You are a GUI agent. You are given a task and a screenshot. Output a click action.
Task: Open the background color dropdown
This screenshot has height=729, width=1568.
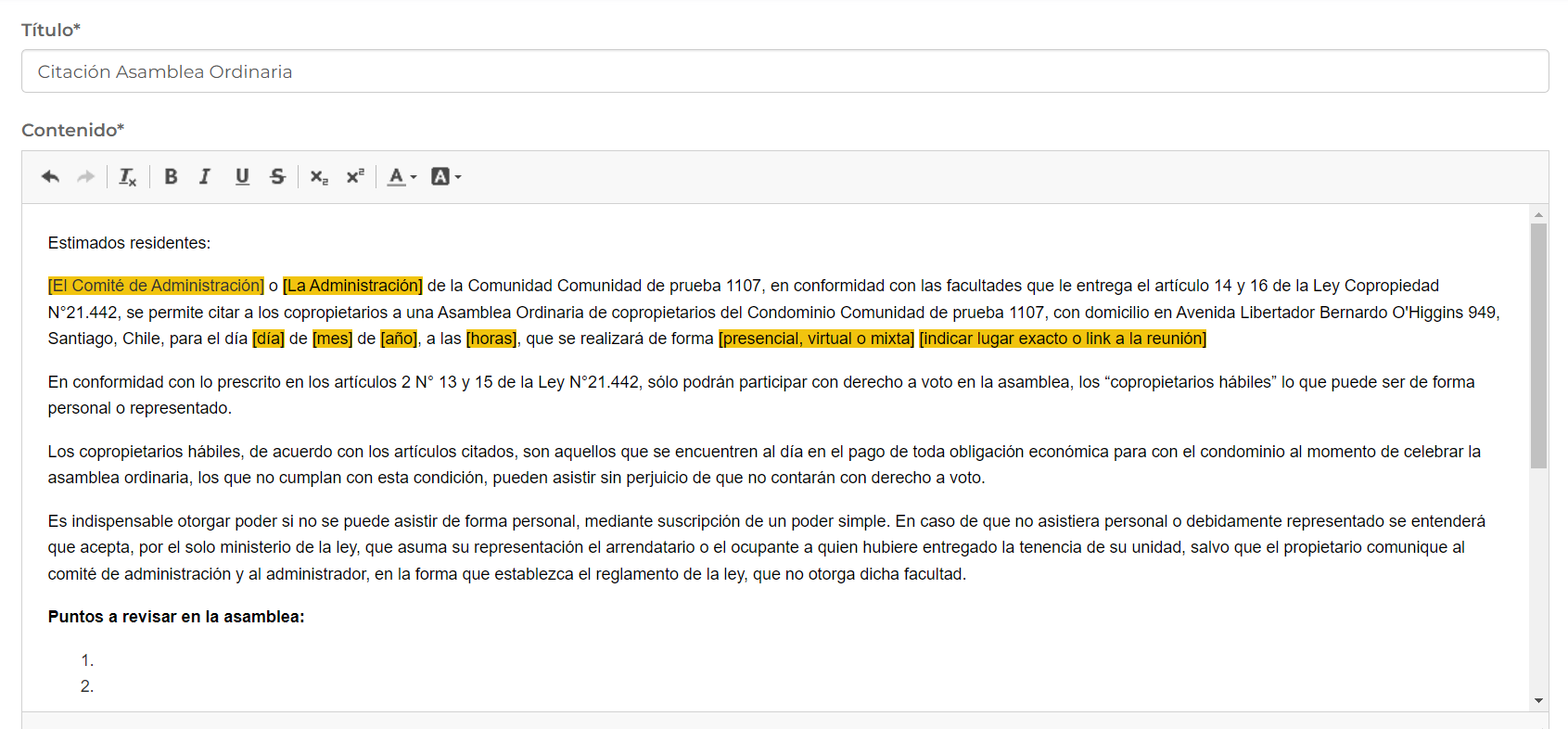point(446,176)
